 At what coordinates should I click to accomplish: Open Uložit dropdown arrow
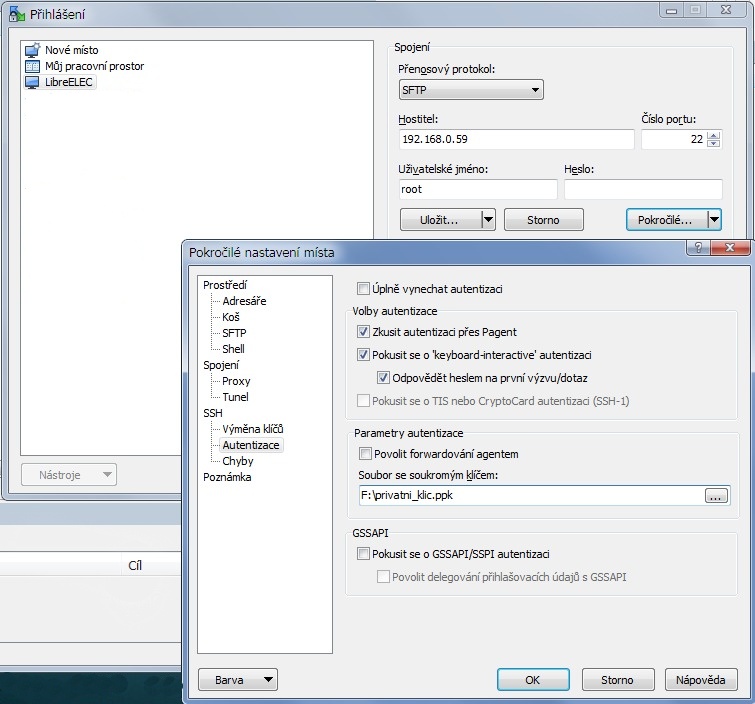coord(488,219)
